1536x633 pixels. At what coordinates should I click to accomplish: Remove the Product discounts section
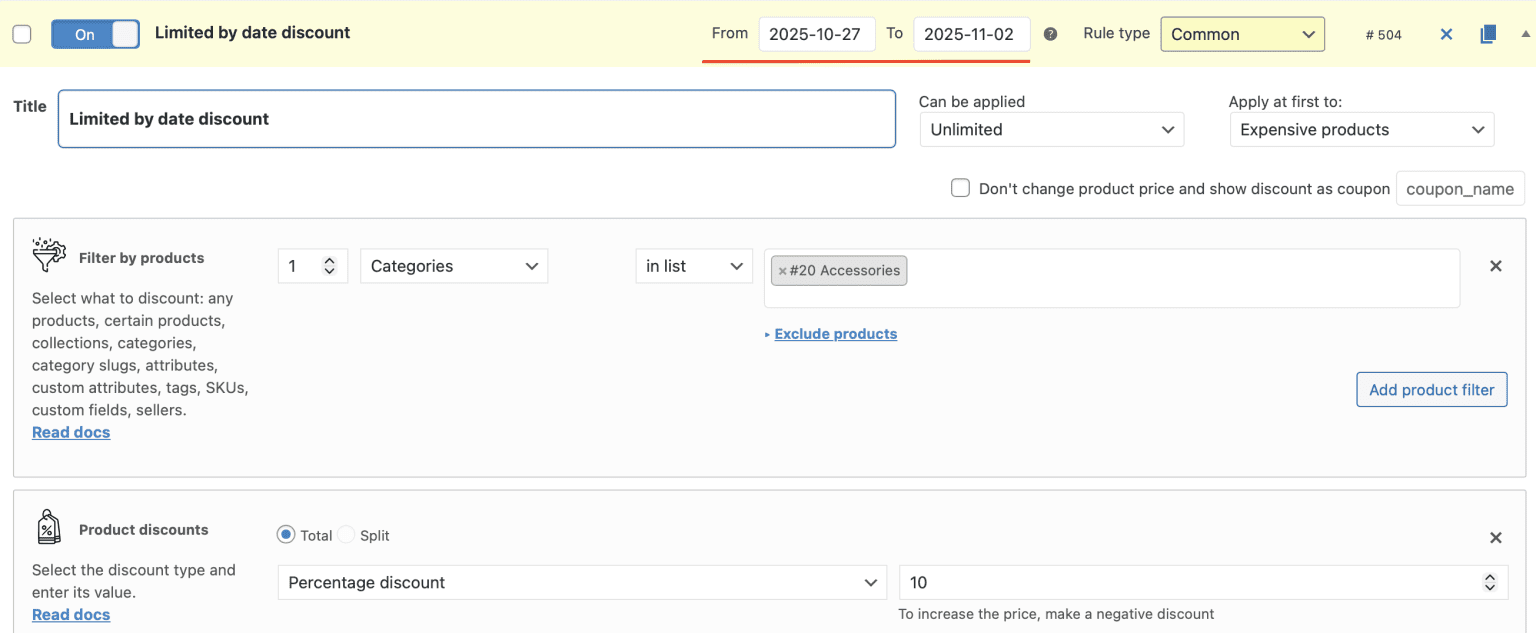click(1496, 538)
